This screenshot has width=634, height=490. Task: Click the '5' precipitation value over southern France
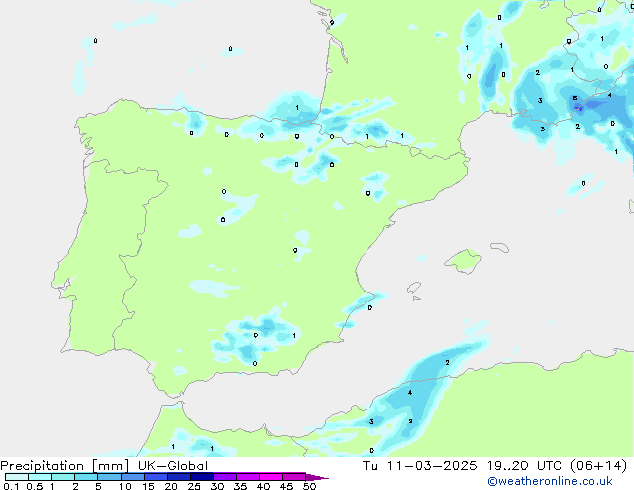pyautogui.click(x=575, y=98)
